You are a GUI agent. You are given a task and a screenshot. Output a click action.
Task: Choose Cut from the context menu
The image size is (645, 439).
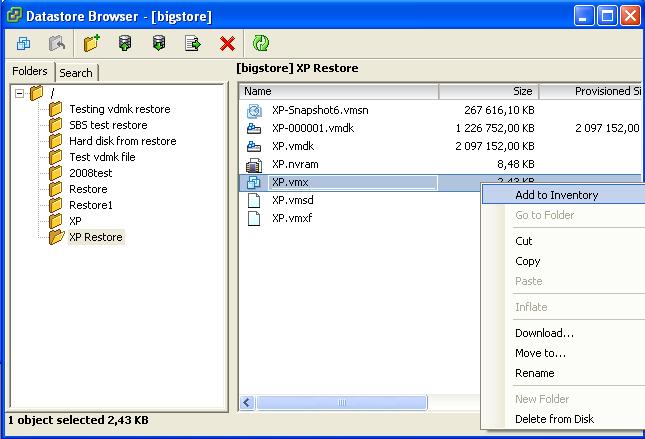coord(524,241)
